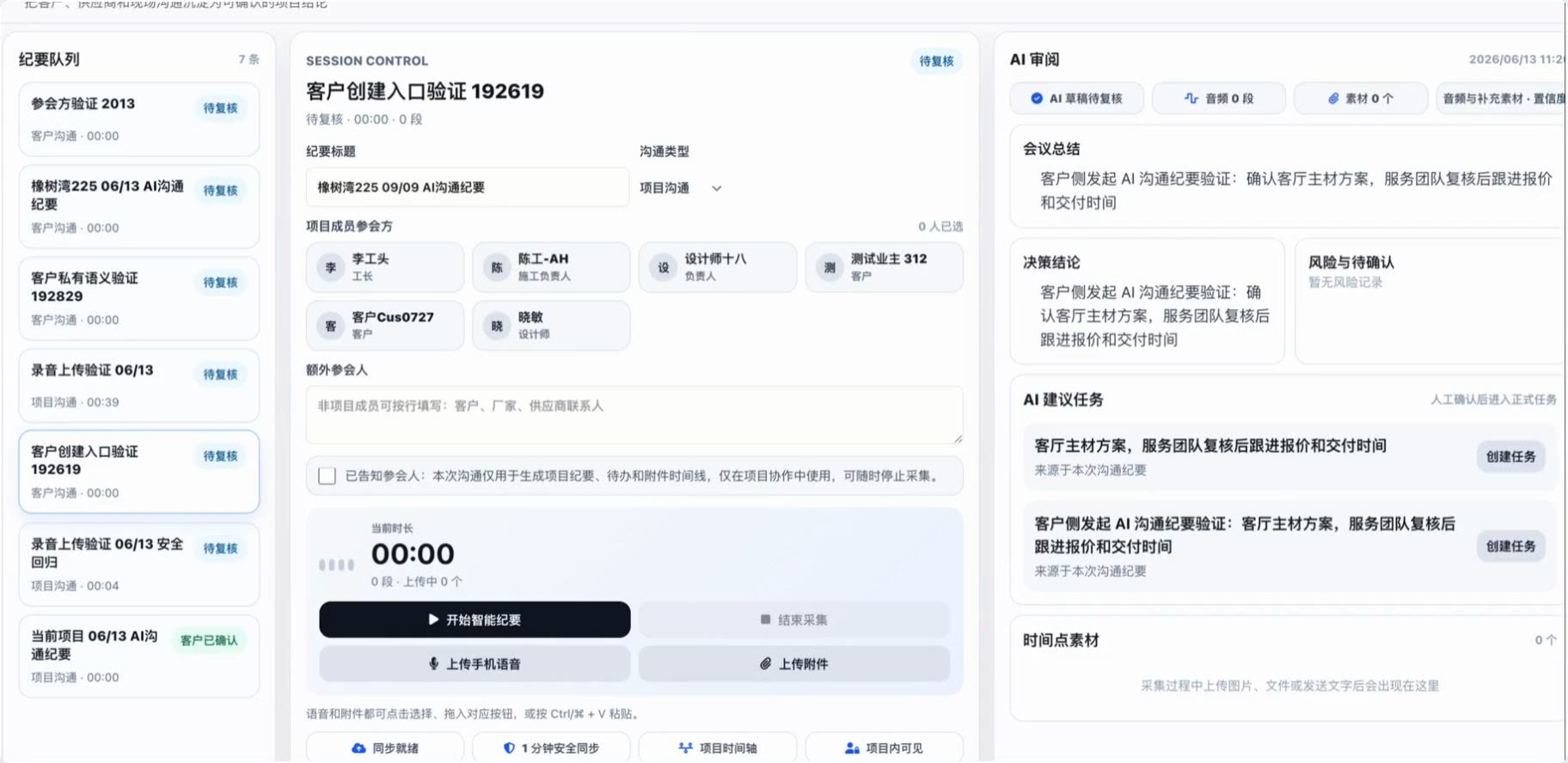Click the chevron next to 项目沟通

pyautogui.click(x=716, y=188)
